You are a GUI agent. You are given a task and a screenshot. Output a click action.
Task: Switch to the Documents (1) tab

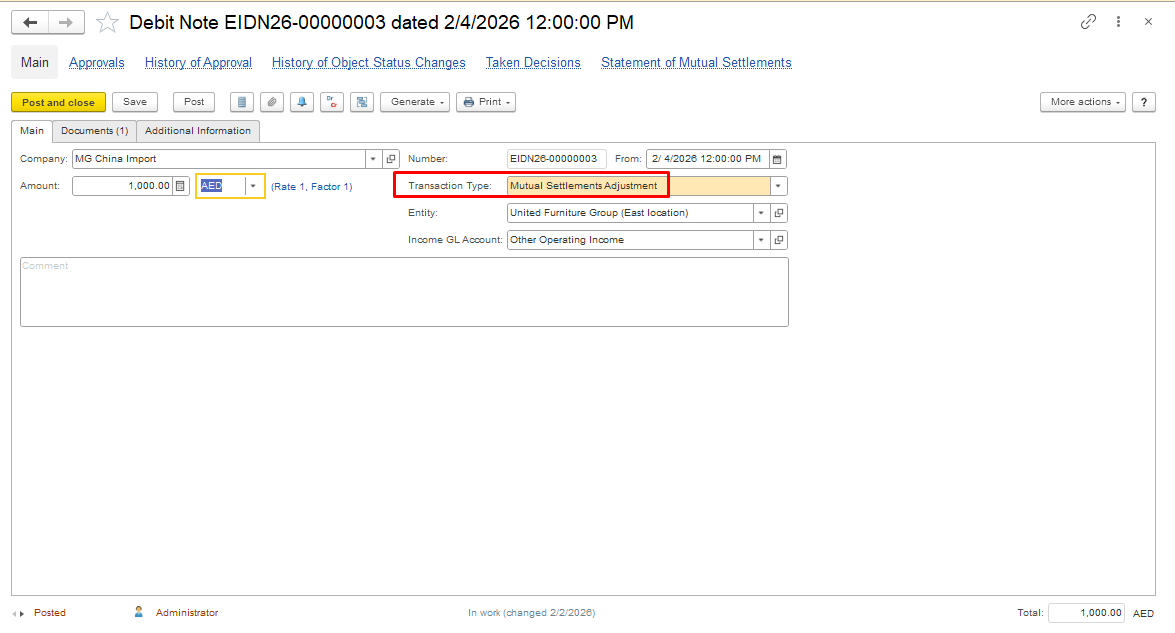94,131
